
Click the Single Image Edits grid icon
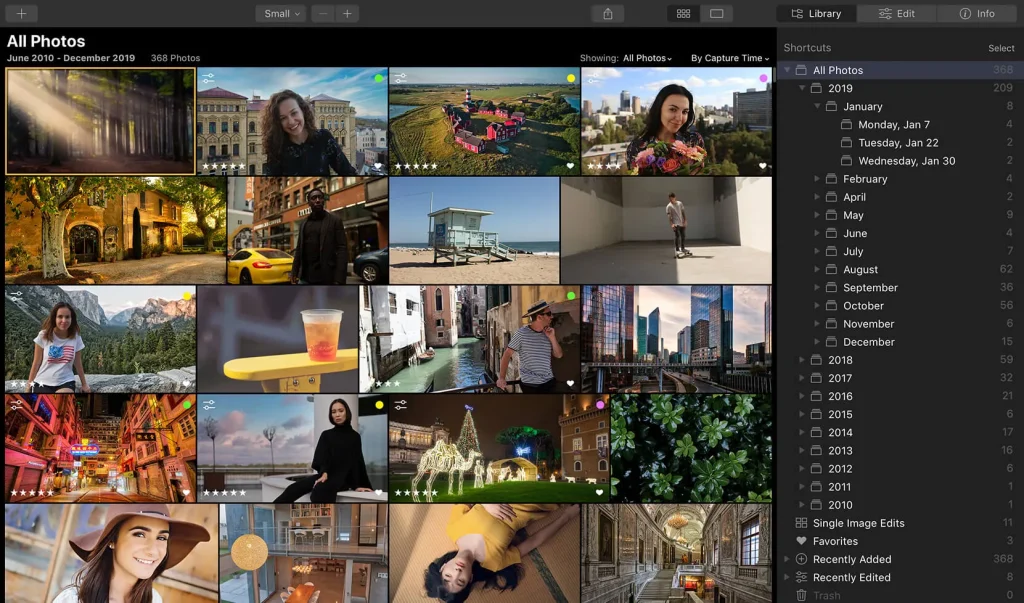[801, 523]
